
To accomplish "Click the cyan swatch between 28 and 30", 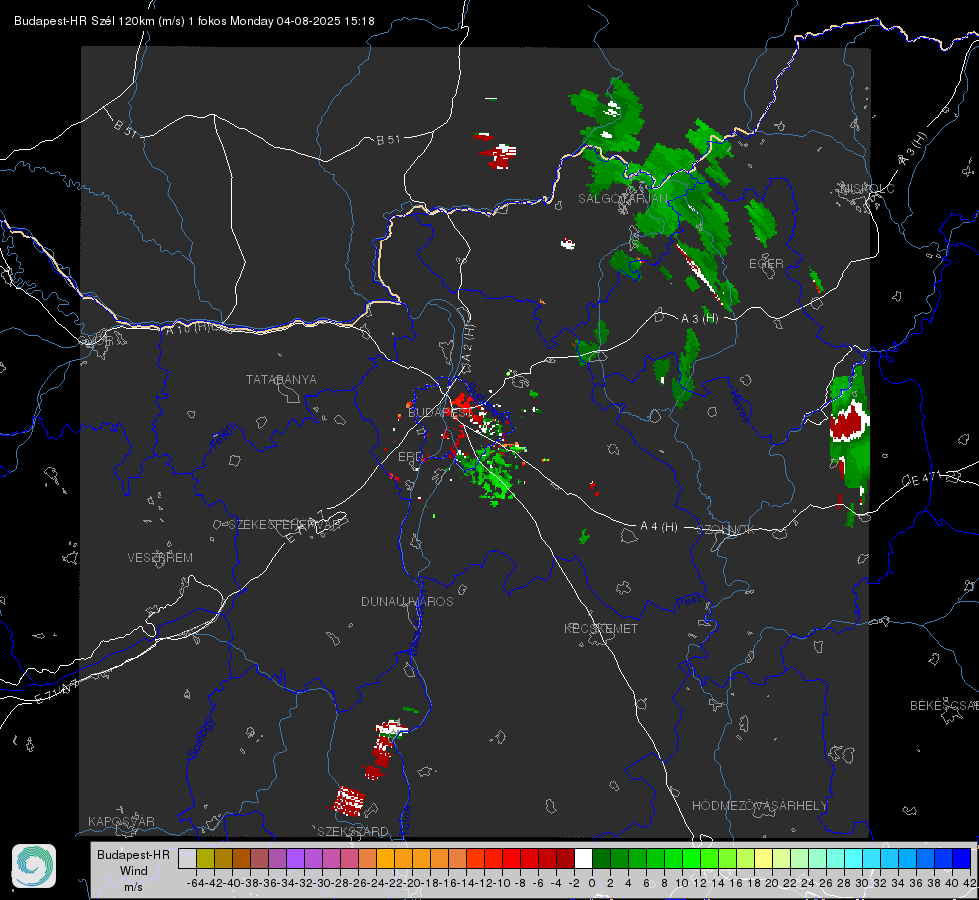I will 854,858.
